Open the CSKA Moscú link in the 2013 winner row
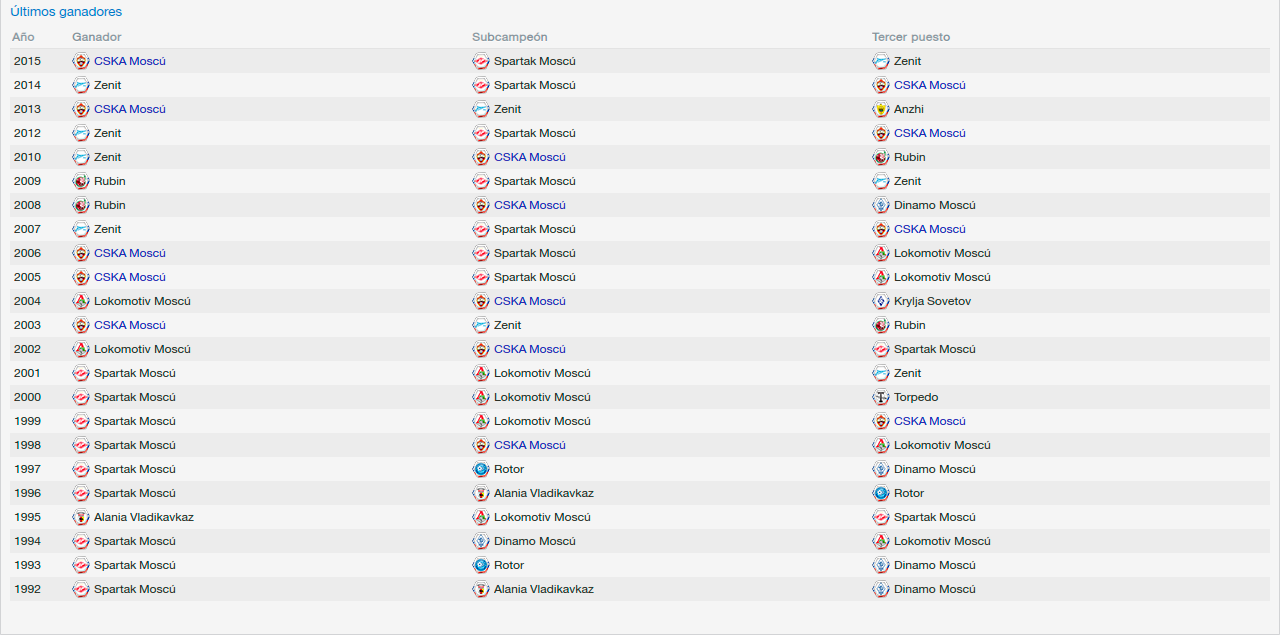This screenshot has width=1280, height=635. [x=130, y=109]
